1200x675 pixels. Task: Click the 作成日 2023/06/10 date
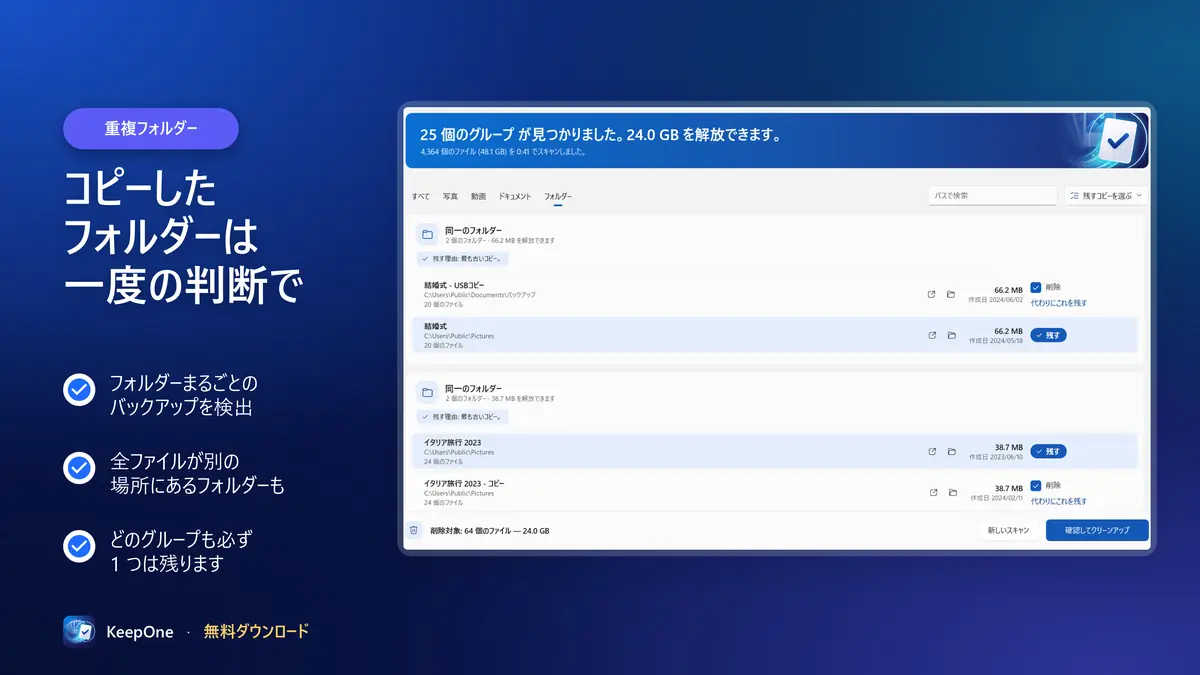point(996,456)
